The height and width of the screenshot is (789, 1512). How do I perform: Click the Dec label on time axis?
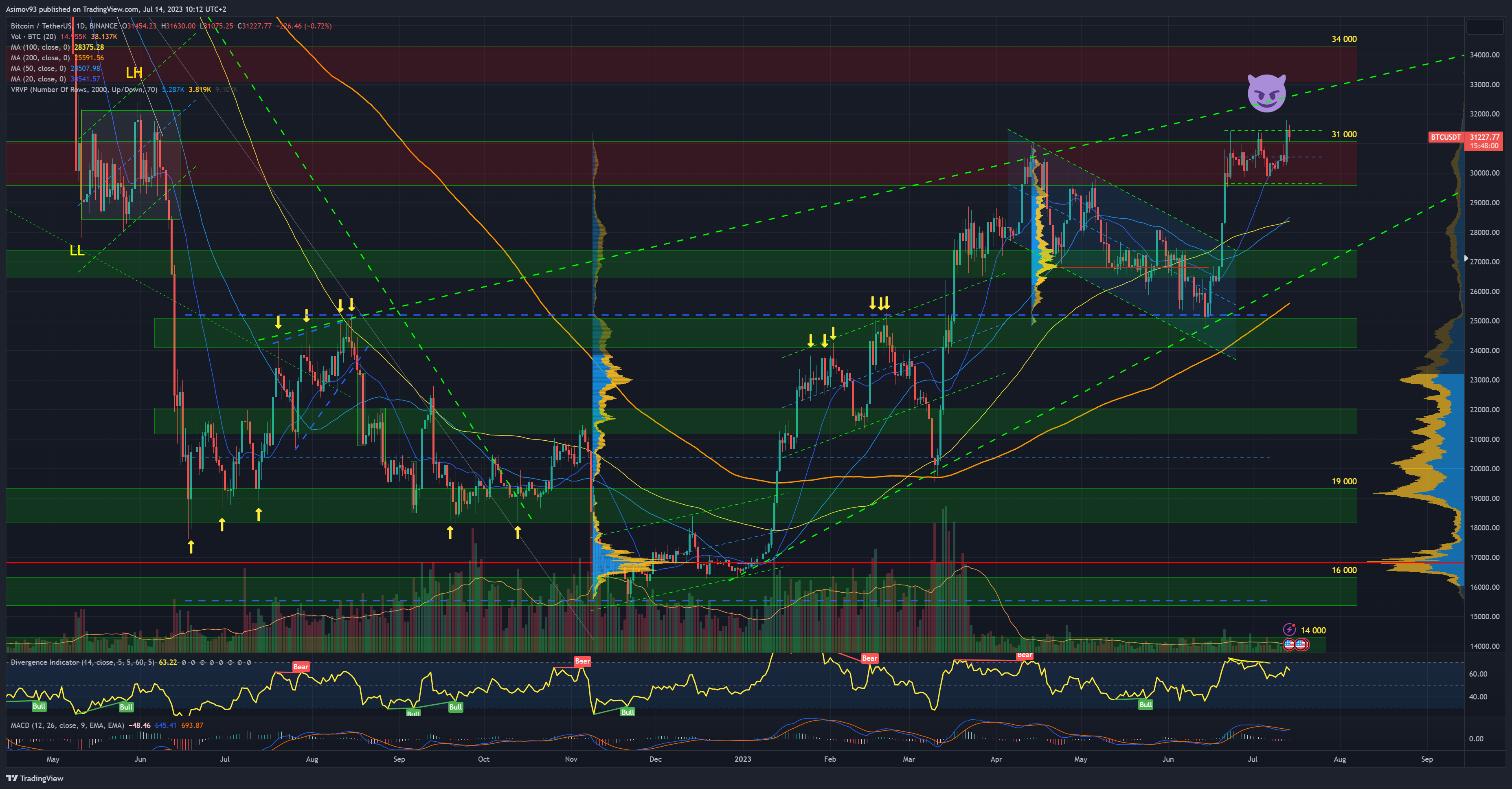click(655, 759)
